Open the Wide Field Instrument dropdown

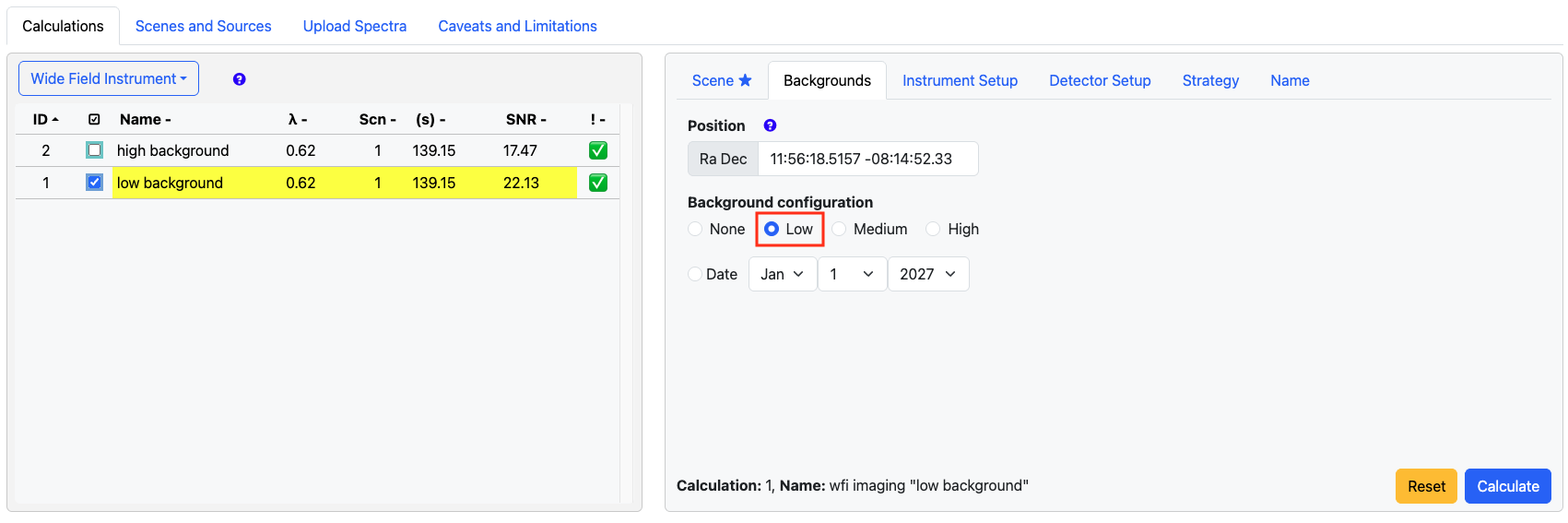(109, 78)
